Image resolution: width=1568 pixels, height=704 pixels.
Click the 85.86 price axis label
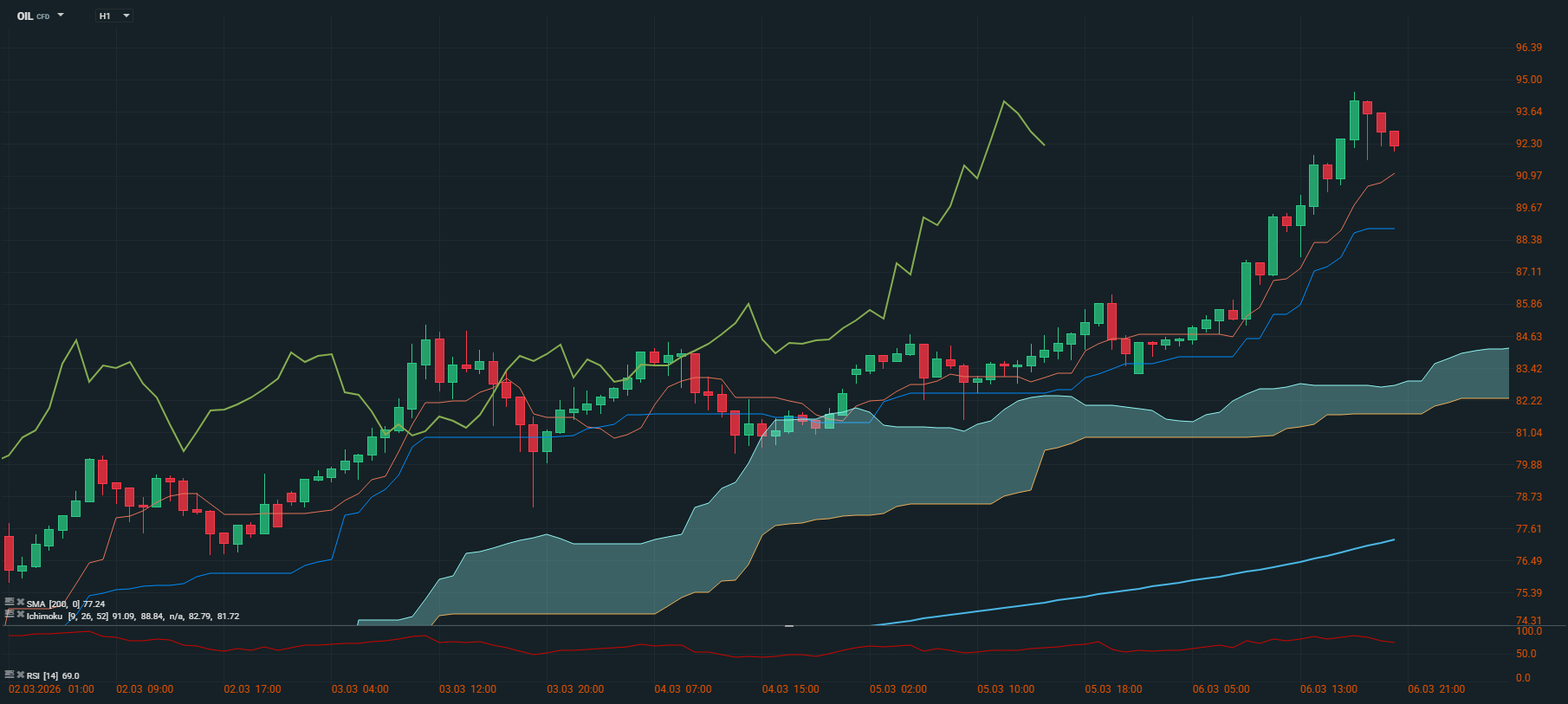click(x=1529, y=304)
